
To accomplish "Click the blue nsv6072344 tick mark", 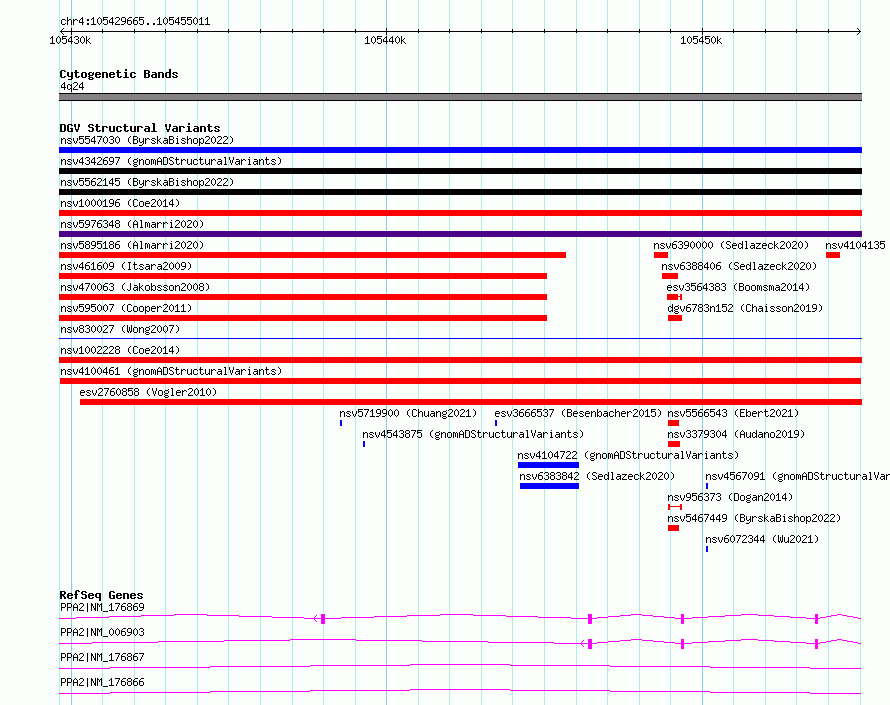I will pyautogui.click(x=707, y=549).
